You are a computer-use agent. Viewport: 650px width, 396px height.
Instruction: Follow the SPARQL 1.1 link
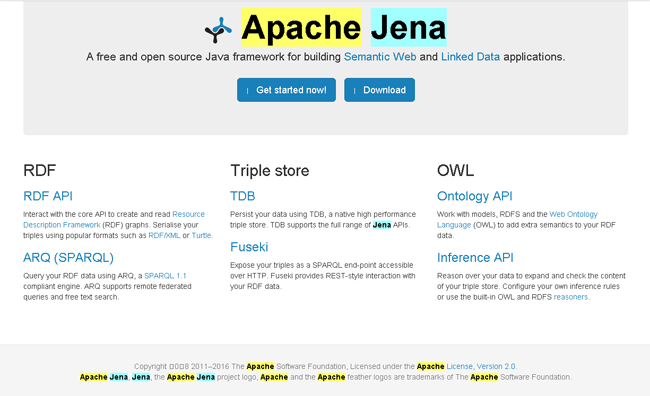(165, 276)
